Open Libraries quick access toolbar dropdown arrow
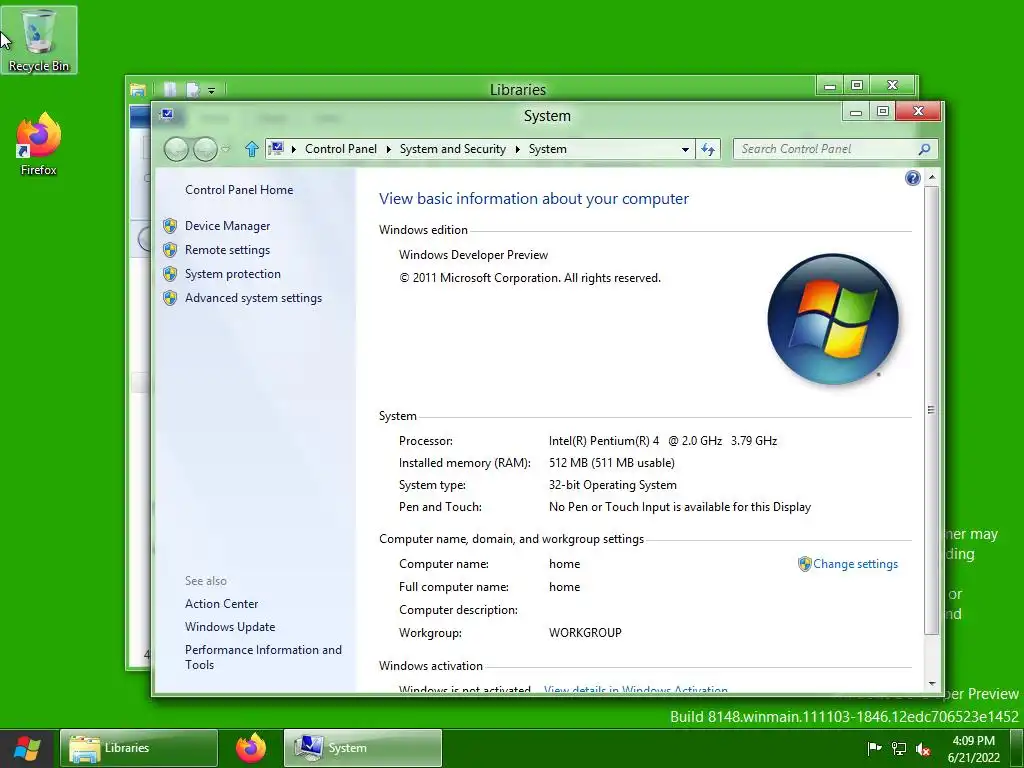This screenshot has height=768, width=1024. (x=212, y=90)
